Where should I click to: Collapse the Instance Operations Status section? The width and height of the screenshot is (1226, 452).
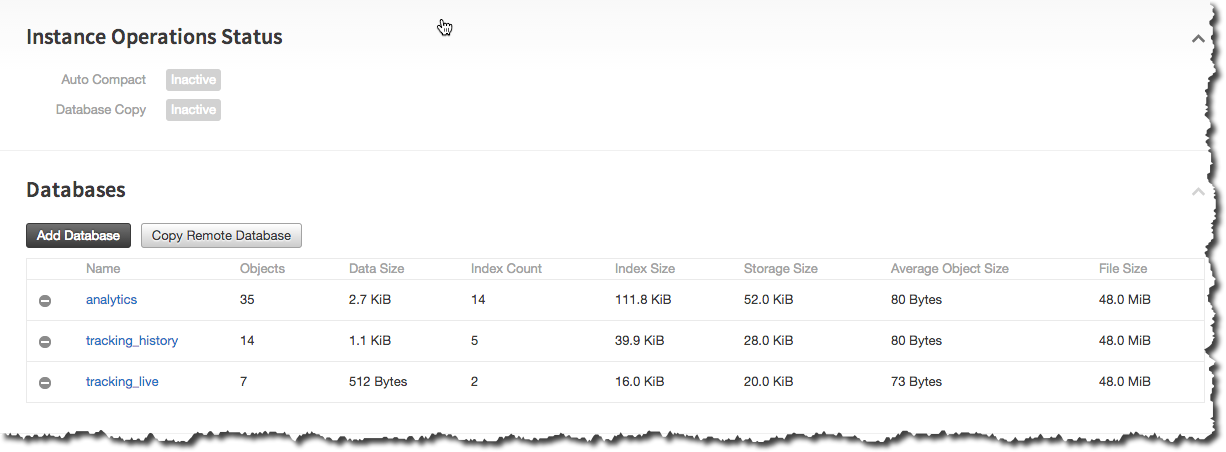(x=1197, y=39)
